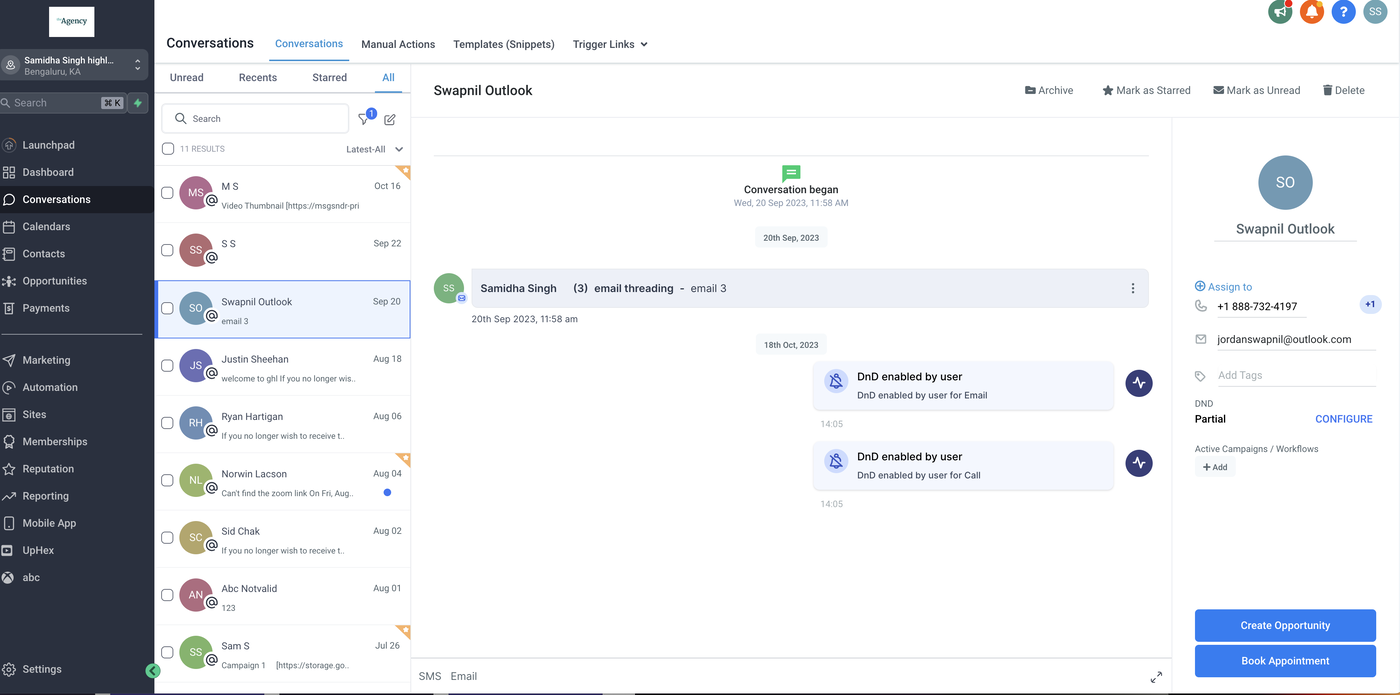1400x695 pixels.
Task: Open the Samidha Singh account switcher
Action: (x=74, y=65)
